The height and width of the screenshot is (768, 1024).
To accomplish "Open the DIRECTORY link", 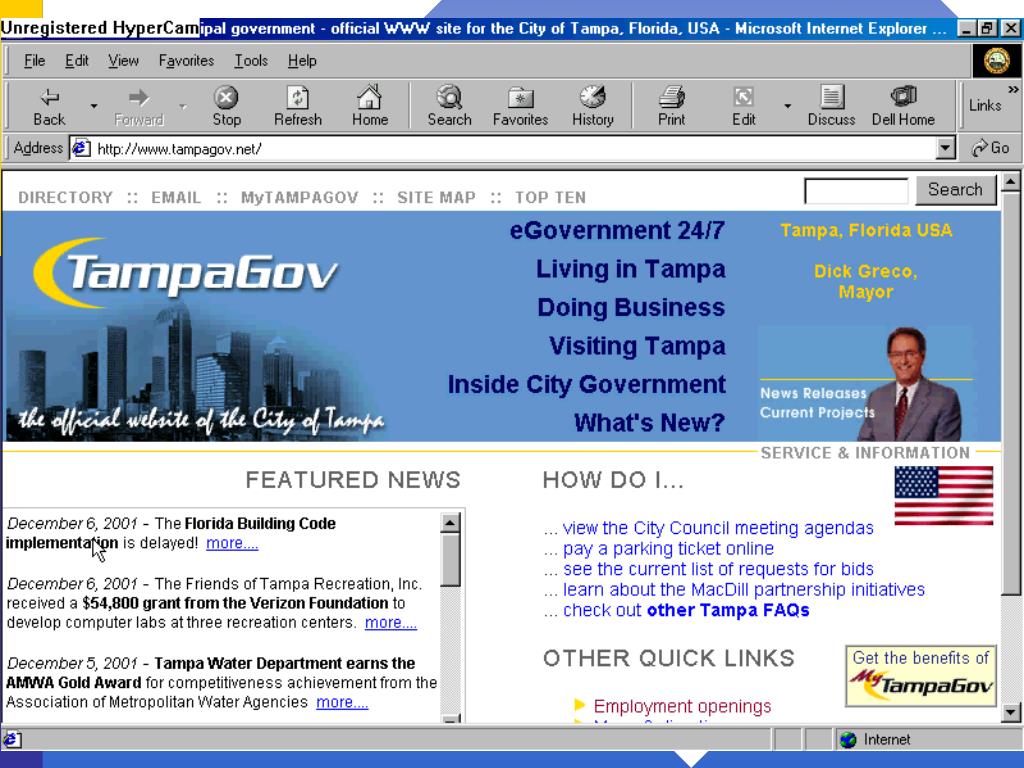I will pos(65,197).
